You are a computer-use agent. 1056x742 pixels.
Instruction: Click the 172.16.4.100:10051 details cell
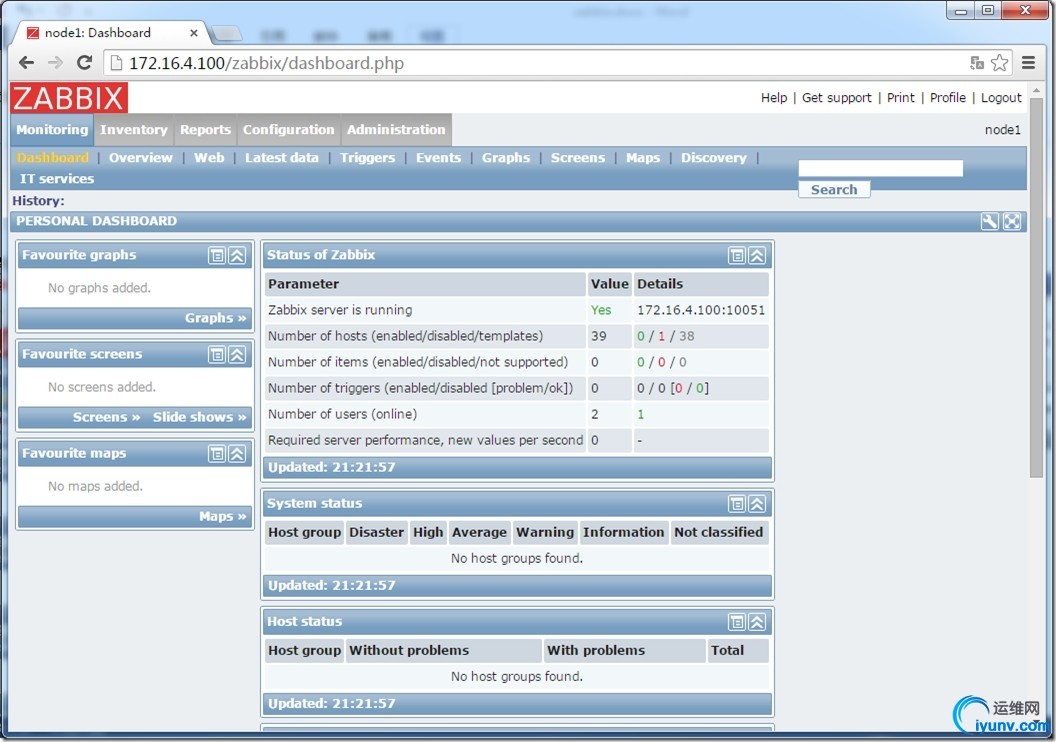click(x=700, y=310)
